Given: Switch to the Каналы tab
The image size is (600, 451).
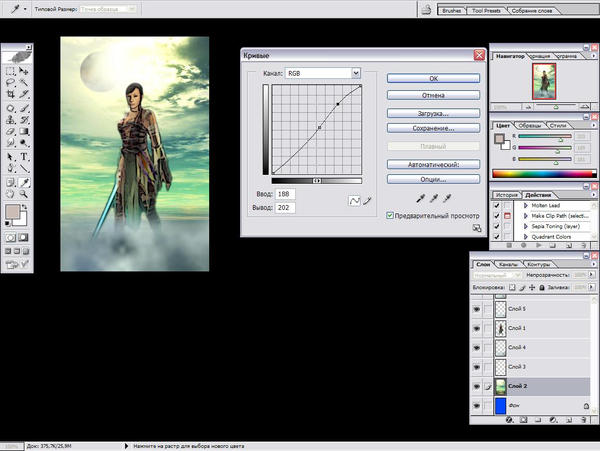Looking at the screenshot, I should [x=509, y=265].
